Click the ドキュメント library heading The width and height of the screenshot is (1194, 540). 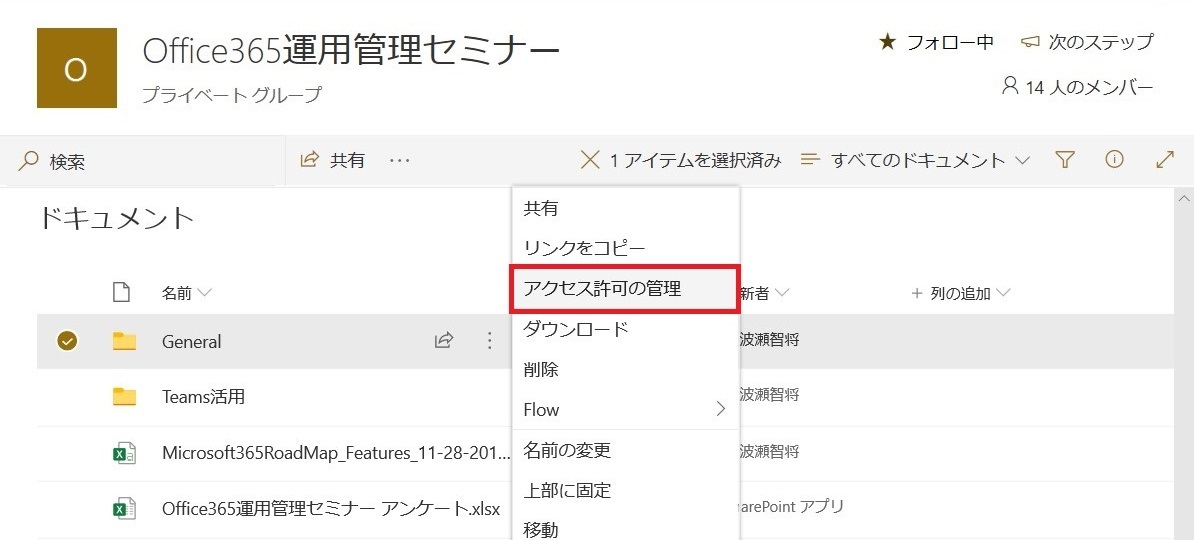116,218
